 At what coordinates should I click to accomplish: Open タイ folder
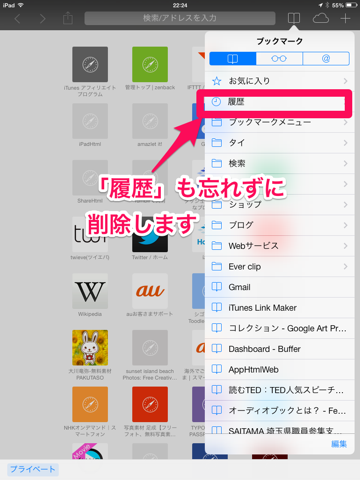coord(279,143)
